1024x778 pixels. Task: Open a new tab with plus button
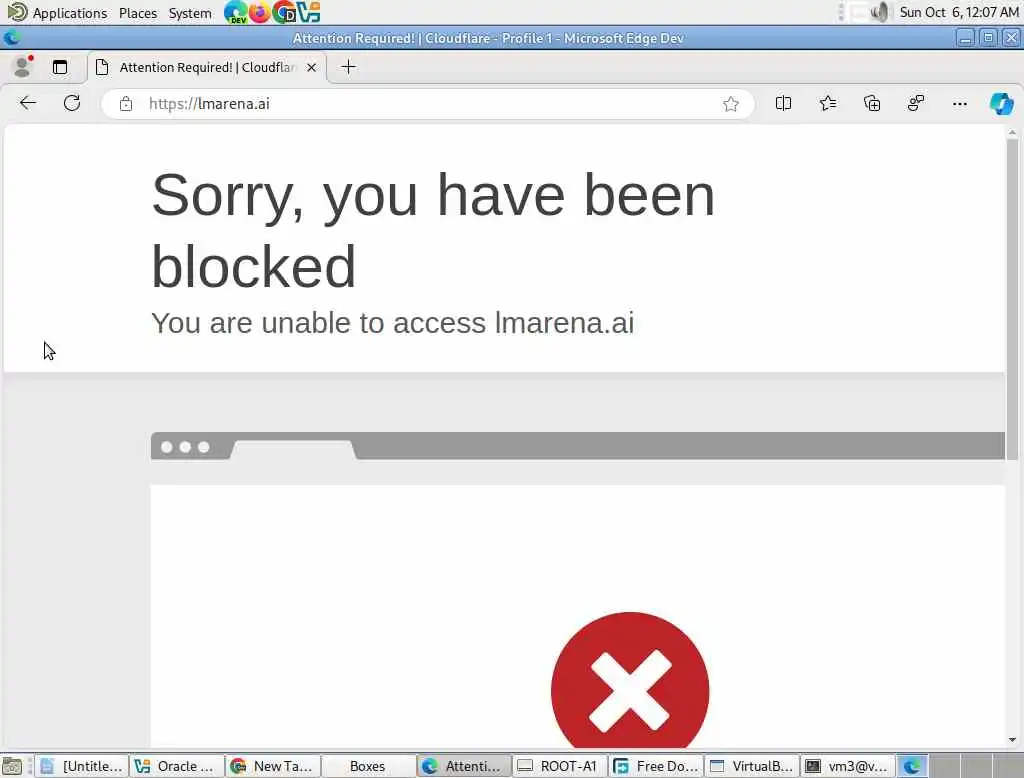click(x=349, y=67)
